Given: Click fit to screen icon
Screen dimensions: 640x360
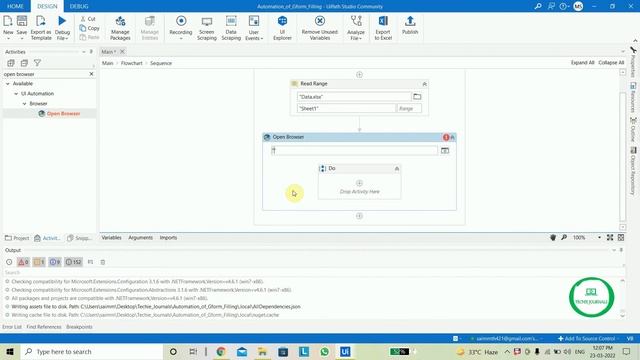Looking at the screenshot, I should [610, 238].
